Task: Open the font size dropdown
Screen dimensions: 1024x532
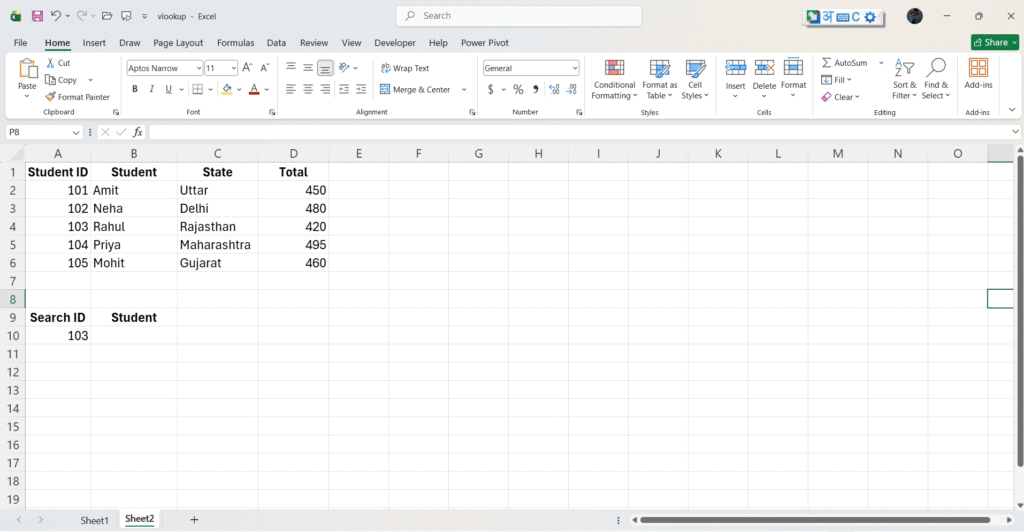Action: tap(234, 68)
